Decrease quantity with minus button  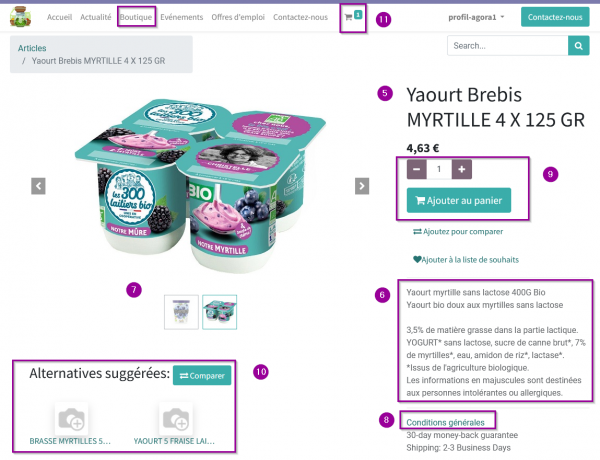[x=417, y=169]
